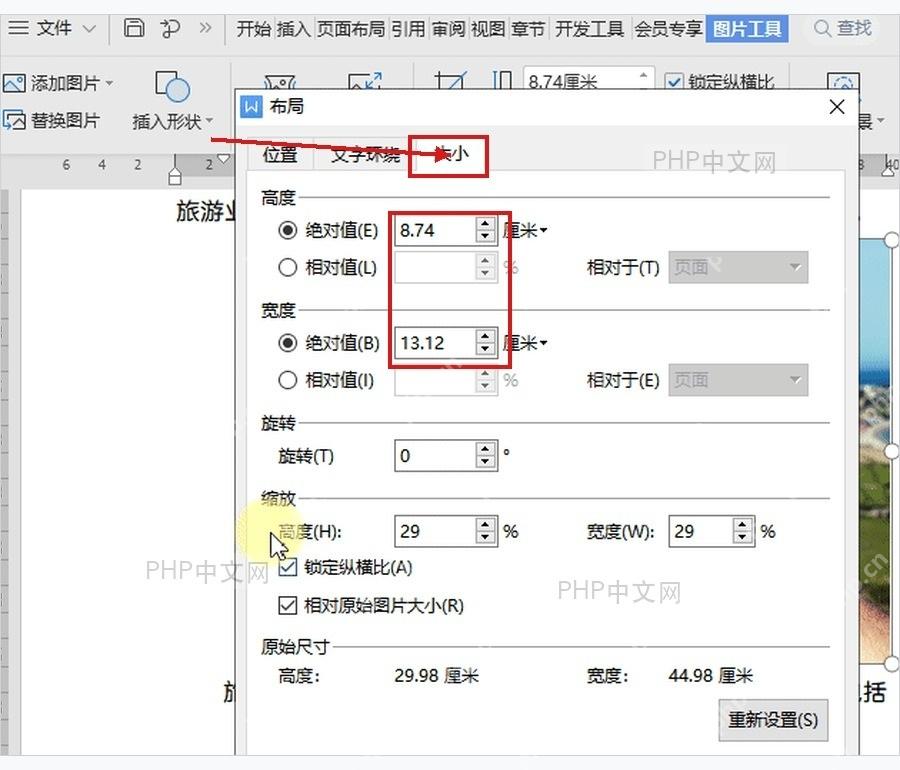The width and height of the screenshot is (900, 770).
Task: Open the 文件 hamburger menu icon
Action: pyautogui.click(x=18, y=28)
